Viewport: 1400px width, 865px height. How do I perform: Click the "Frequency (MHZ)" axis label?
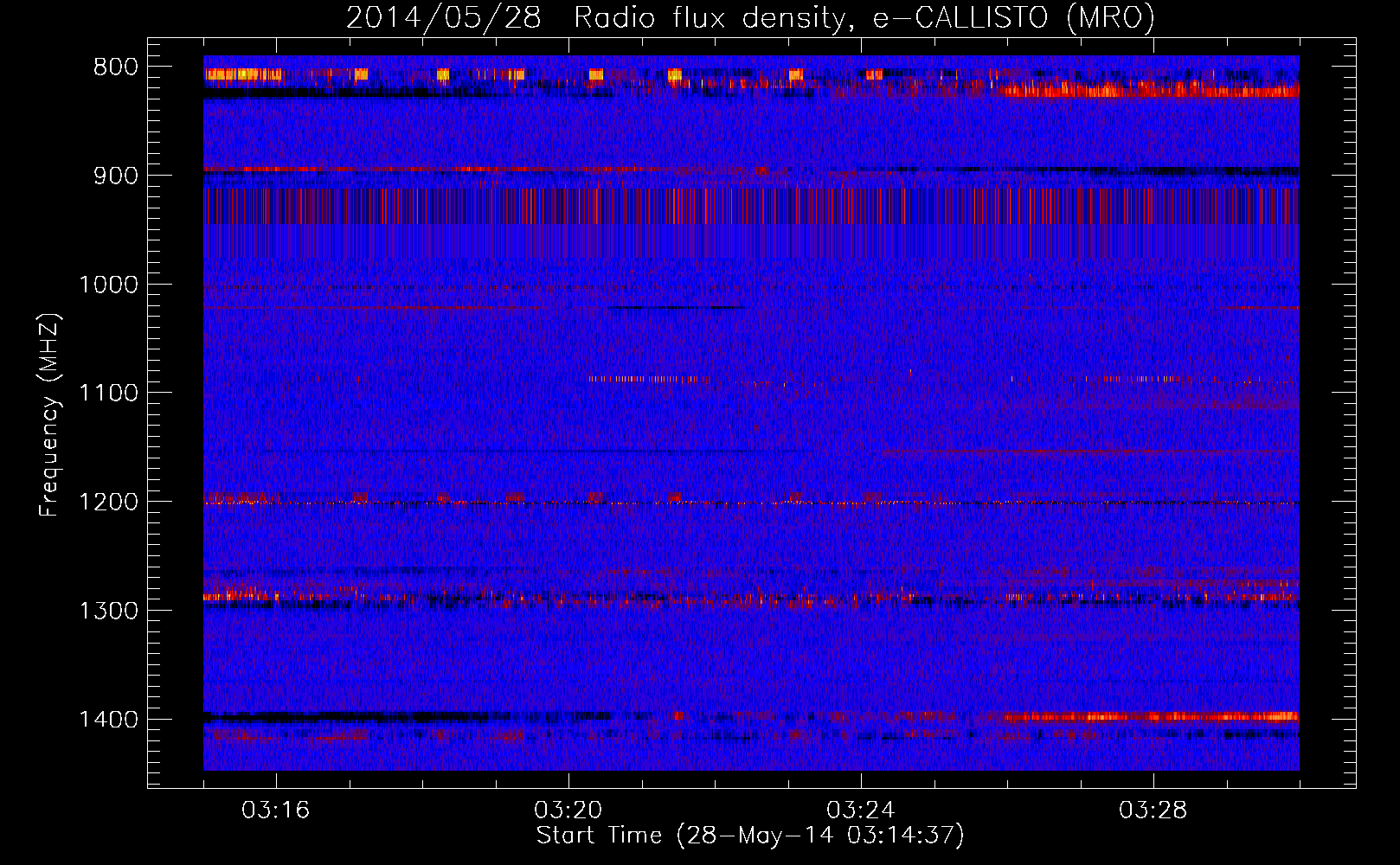click(49, 415)
